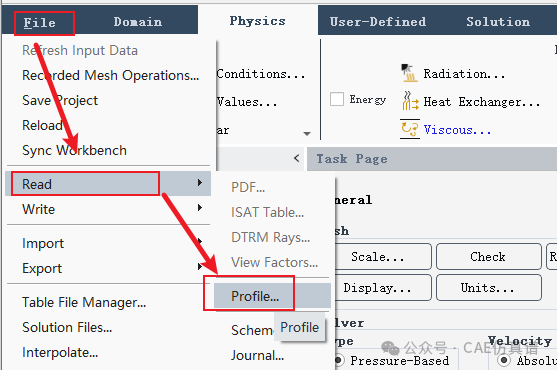Viewport: 557px width, 370px height.
Task: Click the Radiation model icon
Action: coord(409,73)
